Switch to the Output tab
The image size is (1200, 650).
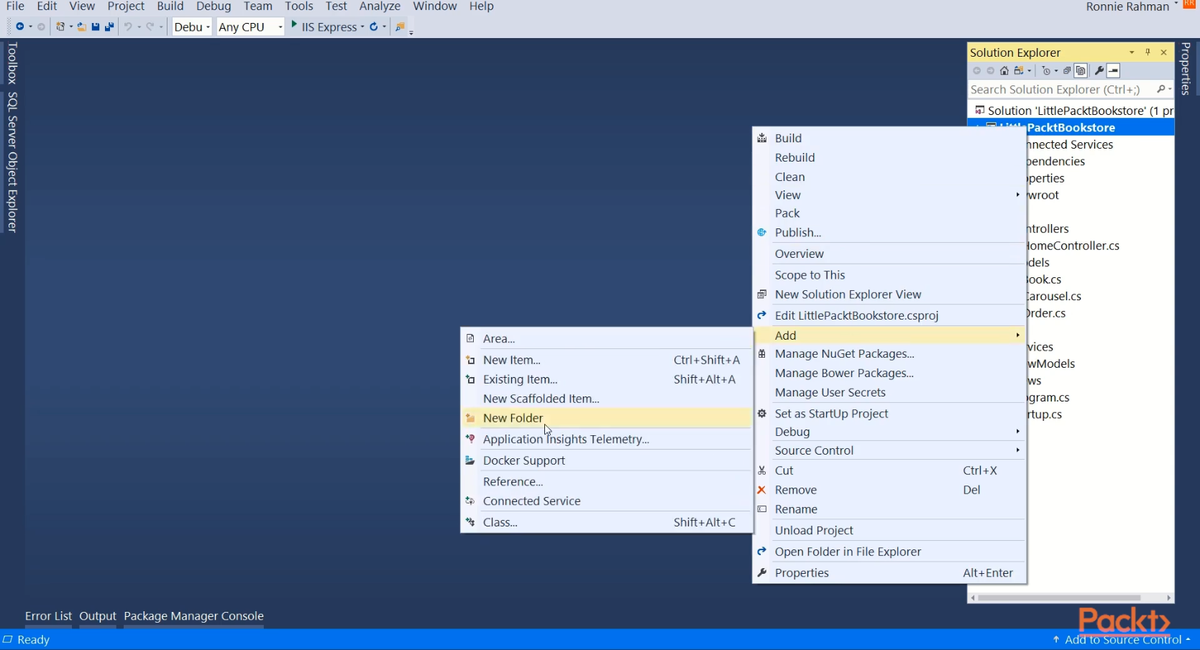(x=98, y=616)
